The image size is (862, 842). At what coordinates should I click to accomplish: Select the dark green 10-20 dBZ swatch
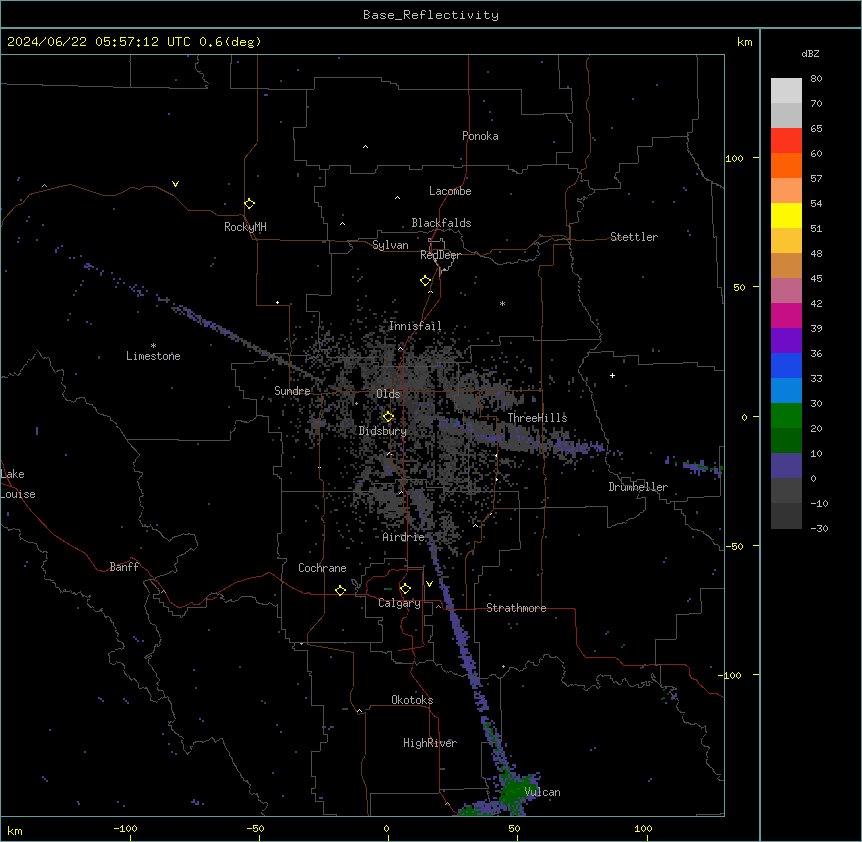pos(786,440)
